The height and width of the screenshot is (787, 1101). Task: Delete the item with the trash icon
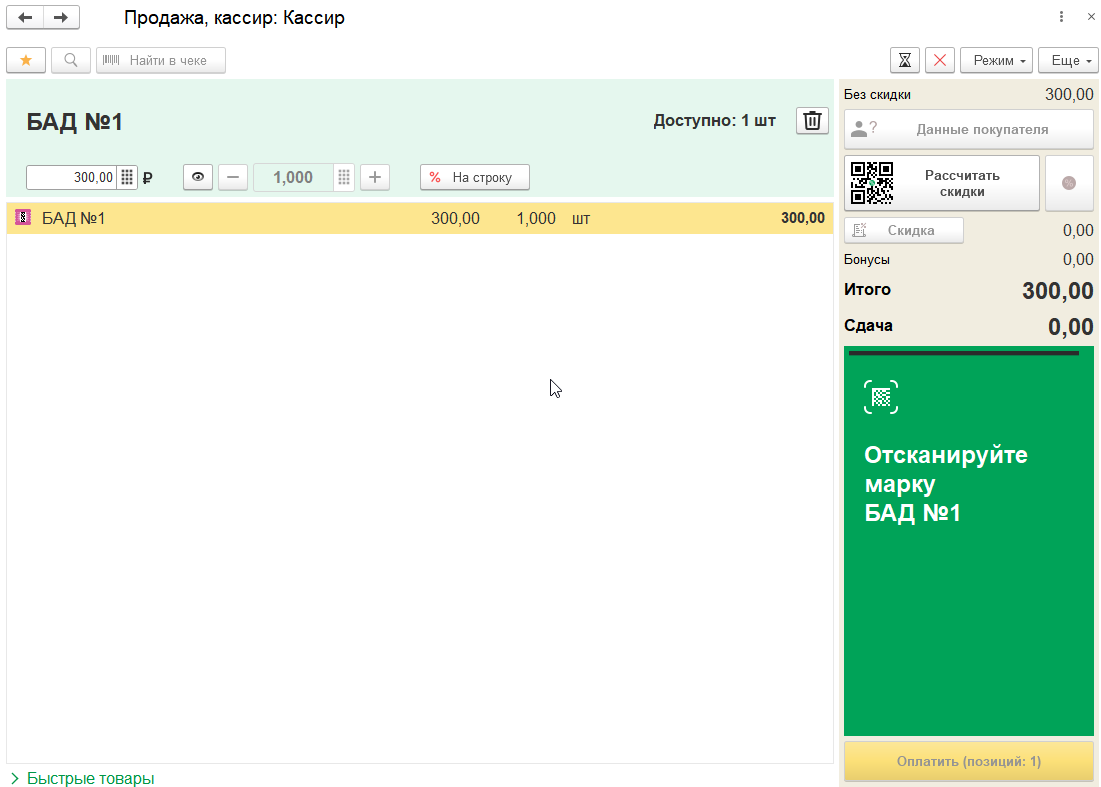pos(812,121)
